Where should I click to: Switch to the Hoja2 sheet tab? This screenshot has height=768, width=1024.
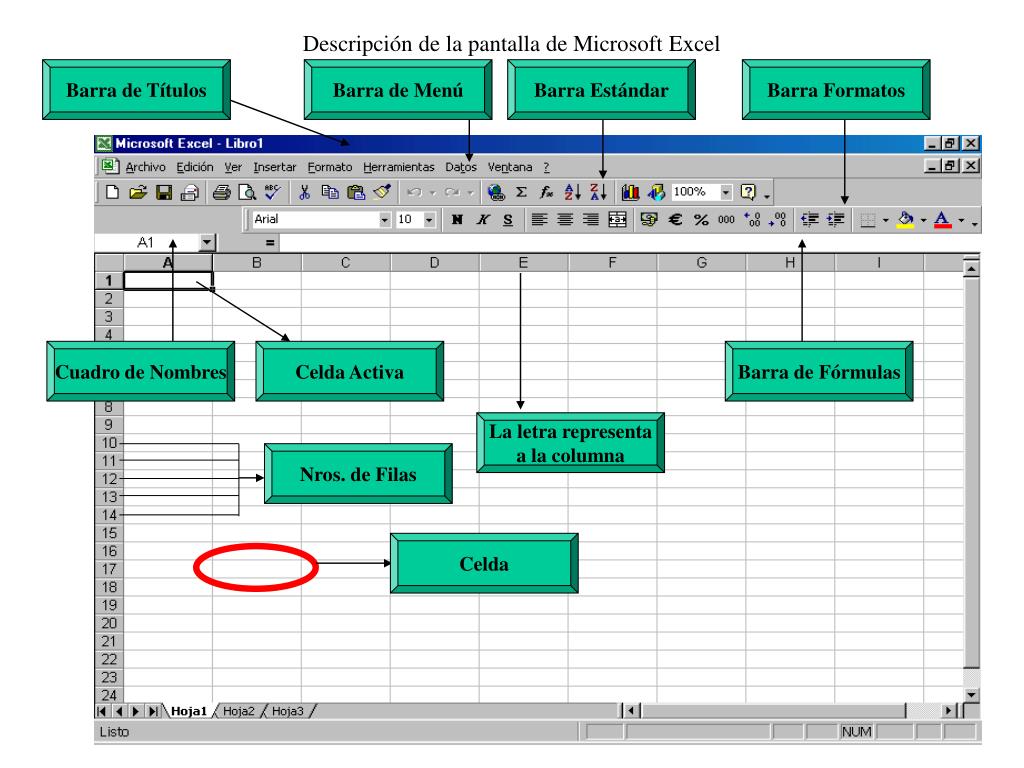[238, 711]
